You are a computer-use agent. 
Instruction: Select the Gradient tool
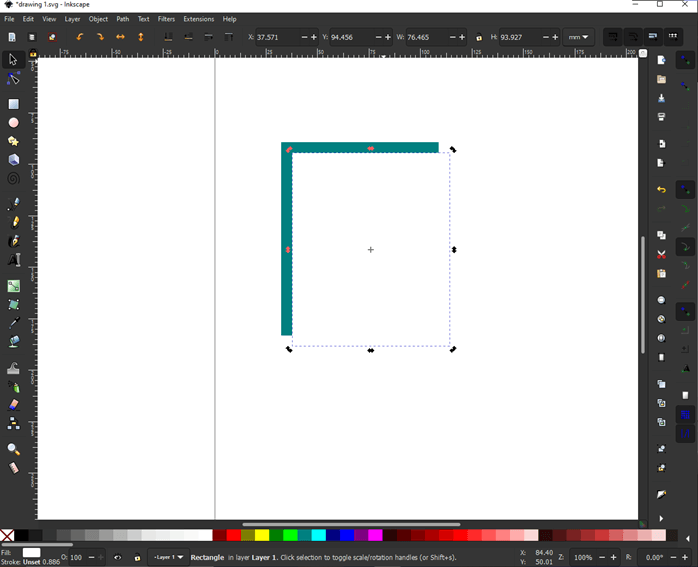tap(13, 286)
